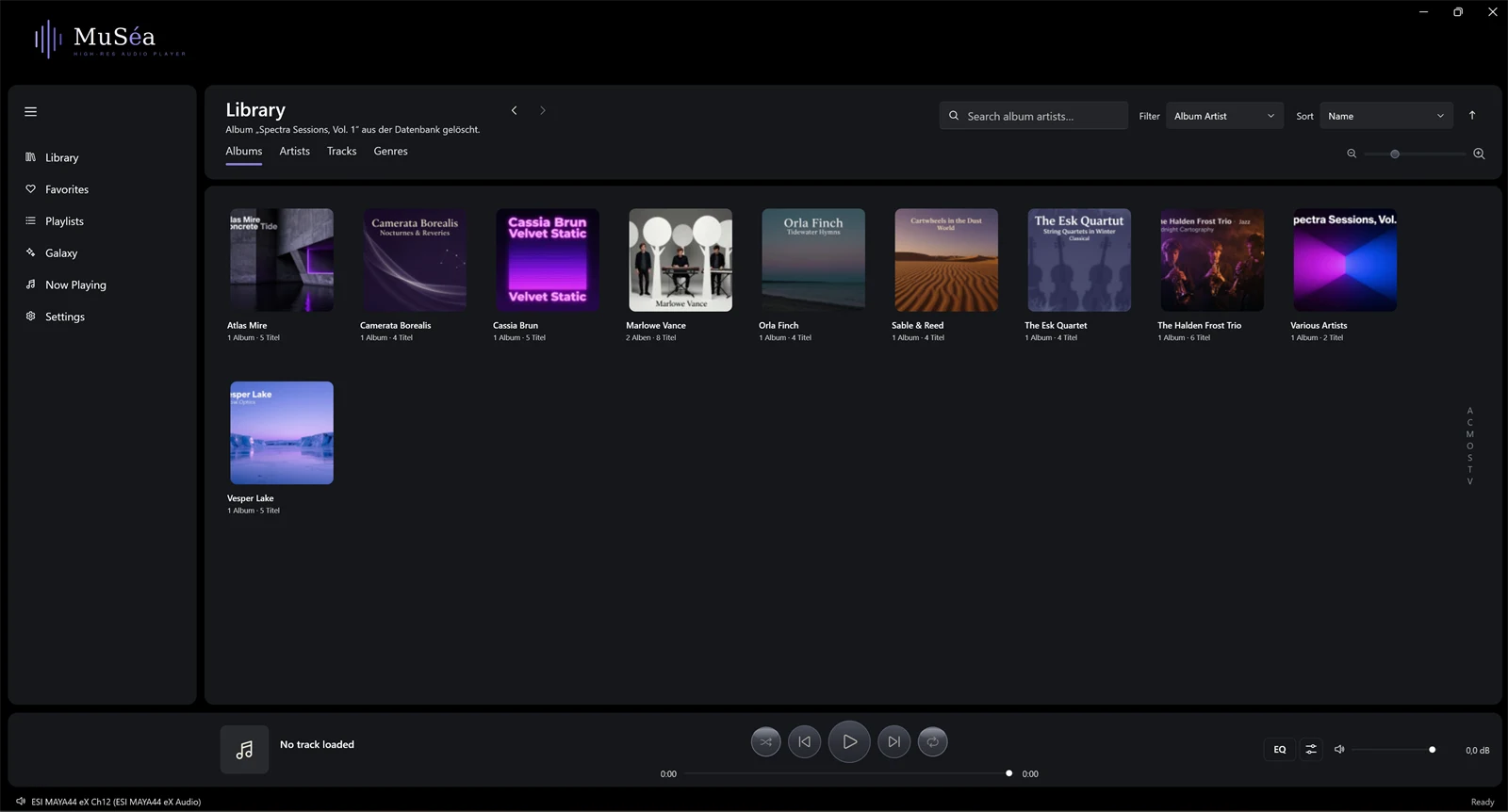1508x812 pixels.
Task: Jump to letter V in index
Action: [1469, 481]
